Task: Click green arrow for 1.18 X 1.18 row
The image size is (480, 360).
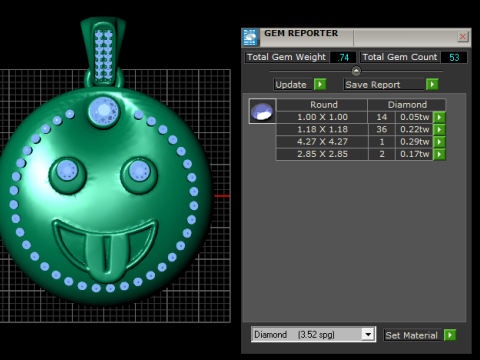Action: pos(439,130)
